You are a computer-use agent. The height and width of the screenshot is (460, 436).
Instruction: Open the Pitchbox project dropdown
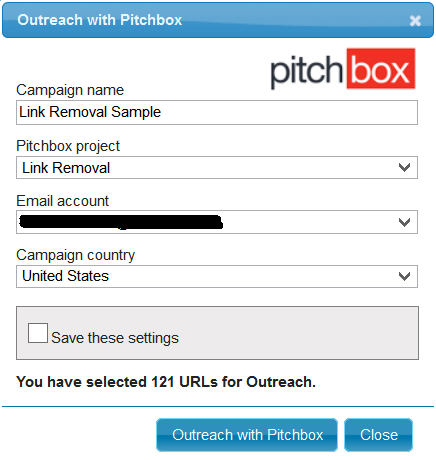(217, 167)
